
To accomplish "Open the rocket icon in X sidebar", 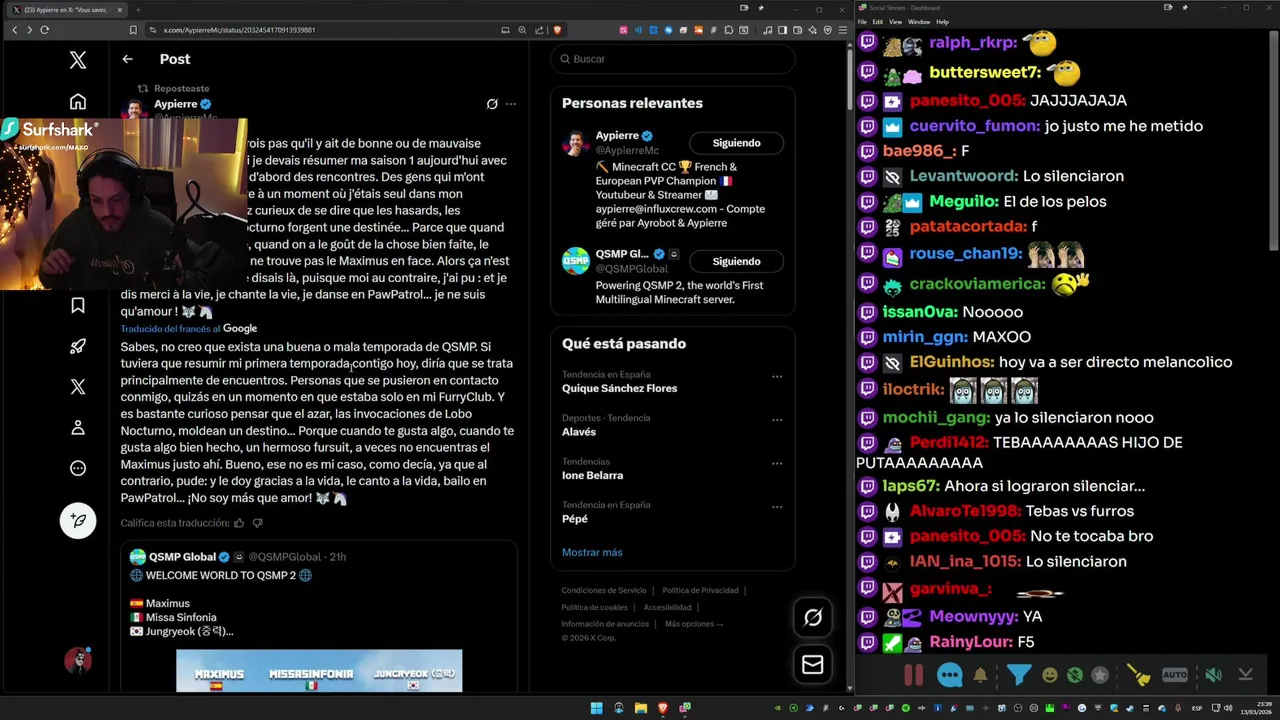I will [78, 346].
